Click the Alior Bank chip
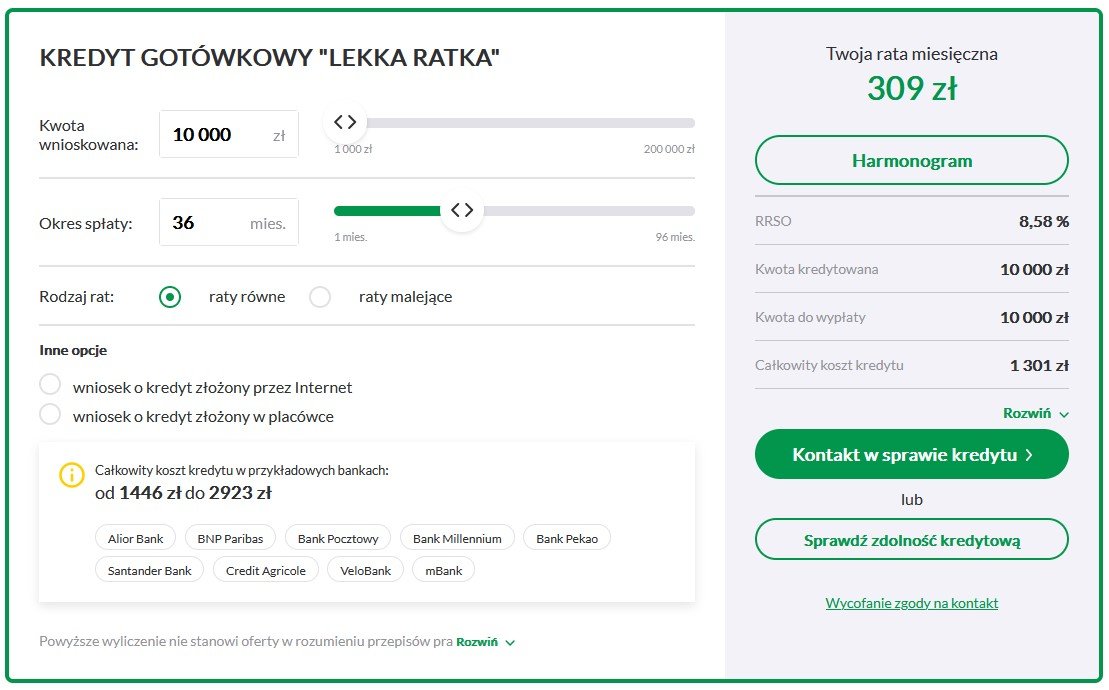Image resolution: width=1109 pixels, height=690 pixels. click(x=135, y=539)
